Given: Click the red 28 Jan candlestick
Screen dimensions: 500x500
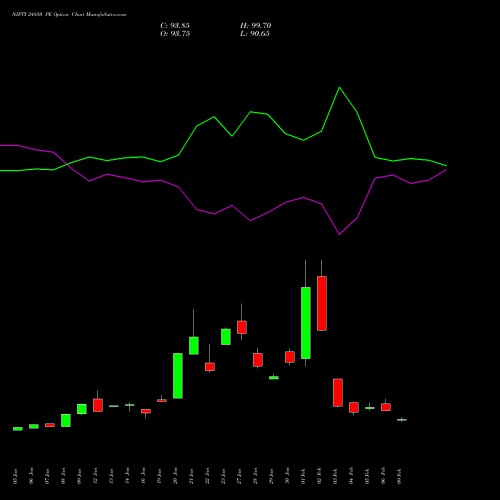Looking at the screenshot, I should [x=258, y=360].
